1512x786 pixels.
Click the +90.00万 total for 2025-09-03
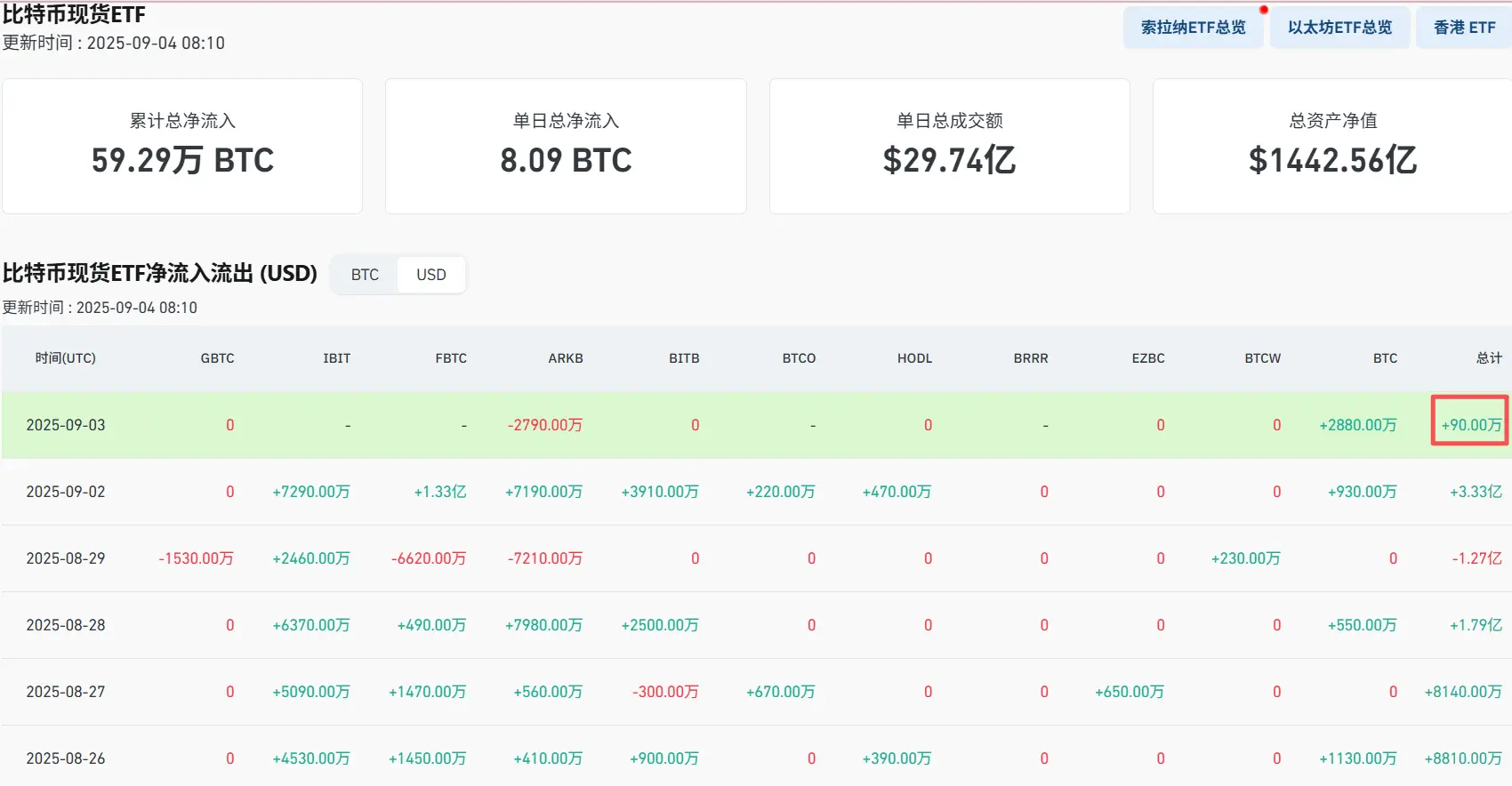[x=1471, y=425]
